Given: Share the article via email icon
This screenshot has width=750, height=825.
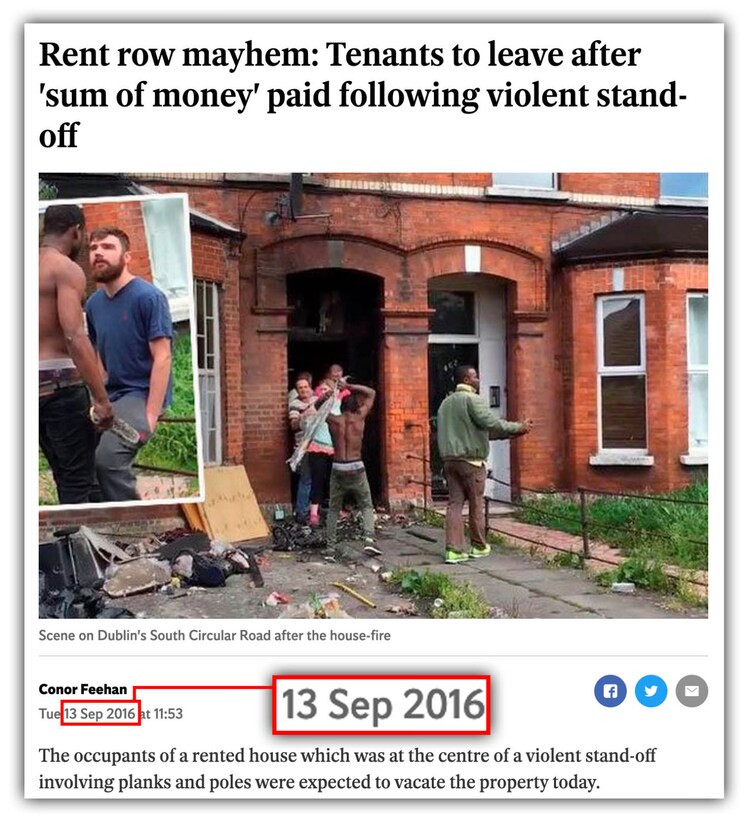Looking at the screenshot, I should pyautogui.click(x=692, y=691).
